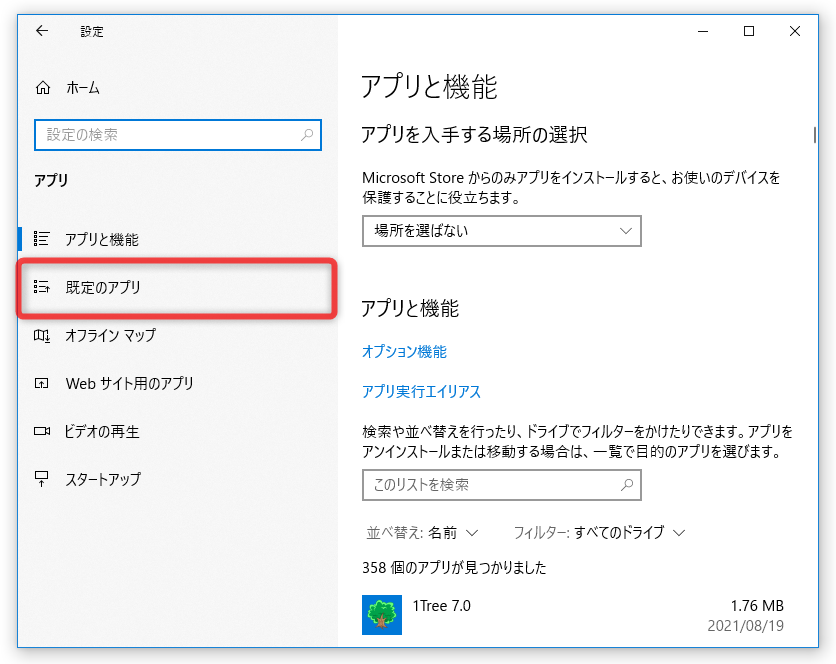Click the magnifier icon in このリストを検索 box

pyautogui.click(x=627, y=485)
